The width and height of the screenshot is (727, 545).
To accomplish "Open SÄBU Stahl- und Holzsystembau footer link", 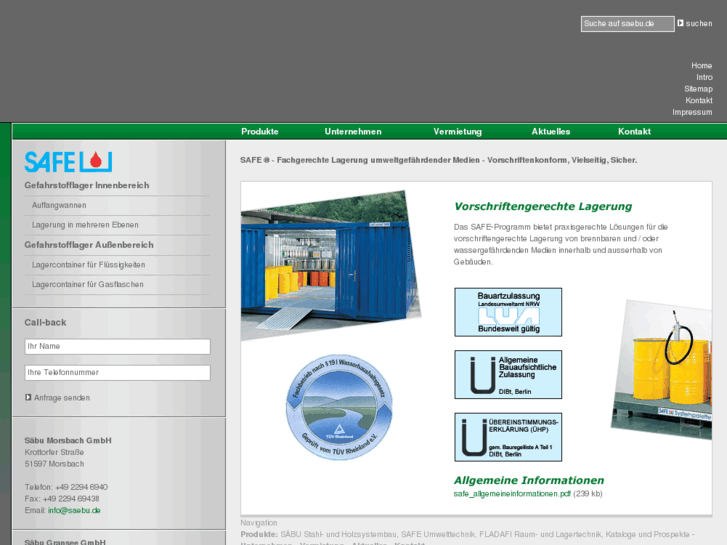I will coord(338,534).
